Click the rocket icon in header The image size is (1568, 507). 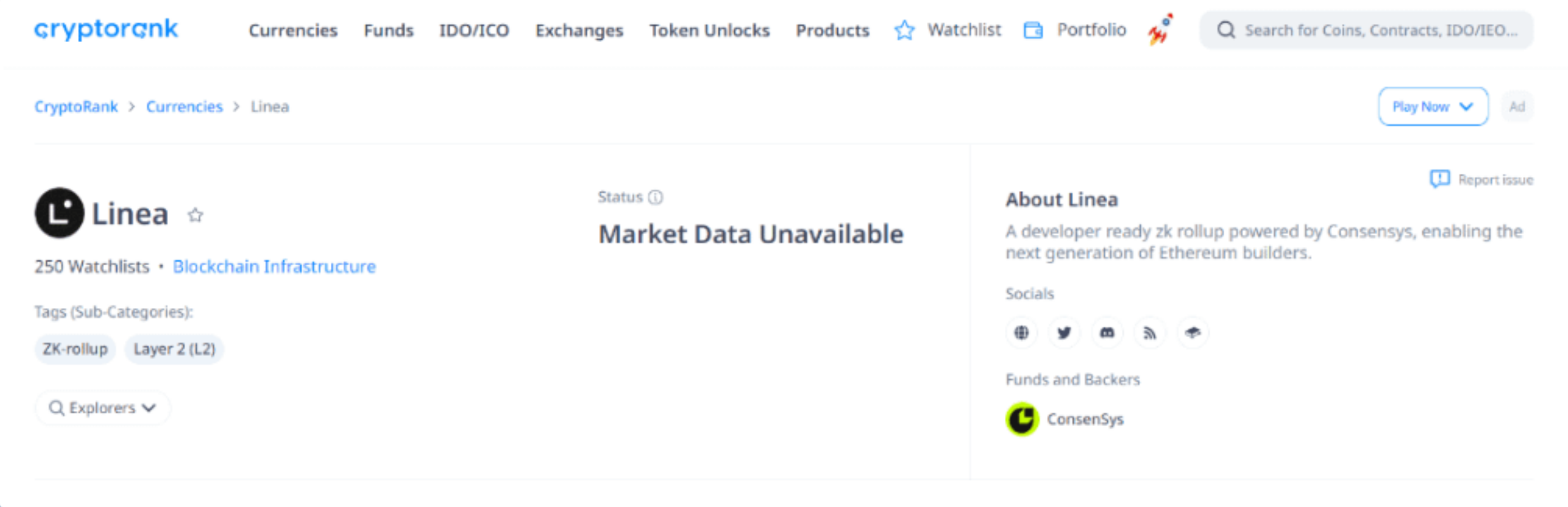1161,29
